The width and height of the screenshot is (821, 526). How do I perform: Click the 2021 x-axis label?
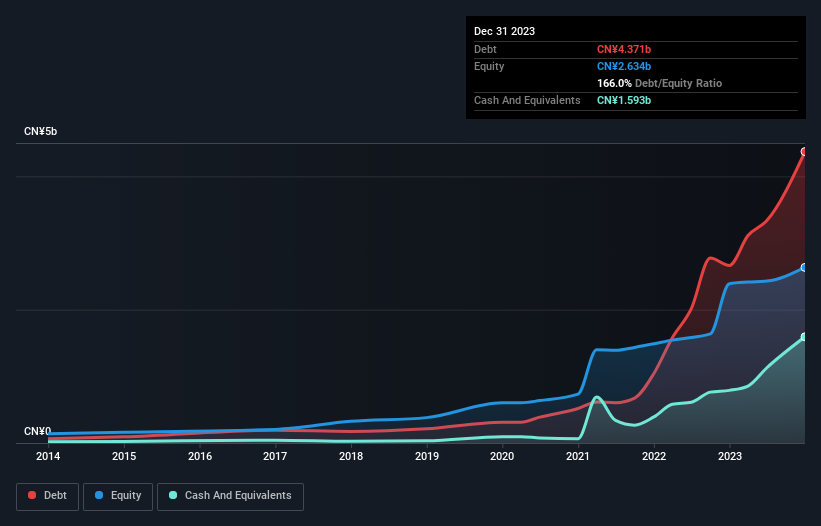coord(578,456)
